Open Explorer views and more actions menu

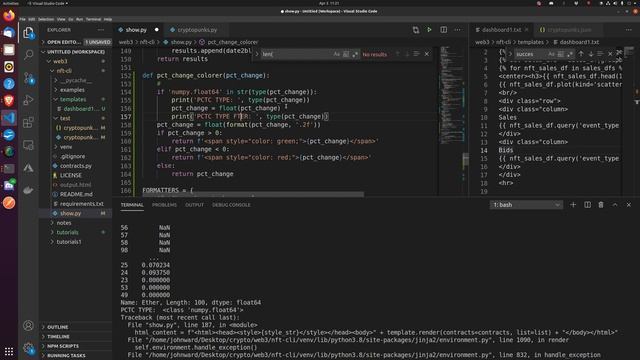(x=101, y=30)
